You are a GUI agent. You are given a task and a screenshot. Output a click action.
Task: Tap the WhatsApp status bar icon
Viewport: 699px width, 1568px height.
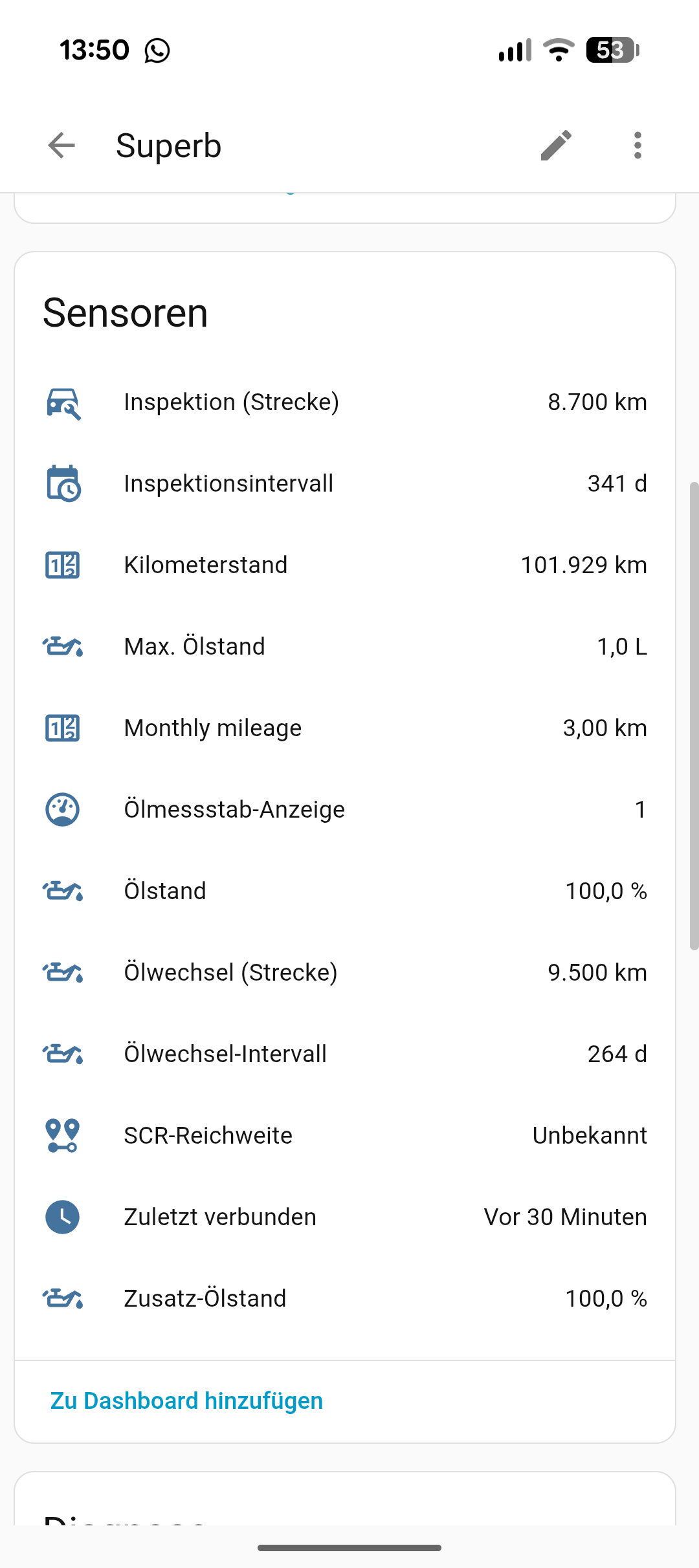(x=157, y=50)
